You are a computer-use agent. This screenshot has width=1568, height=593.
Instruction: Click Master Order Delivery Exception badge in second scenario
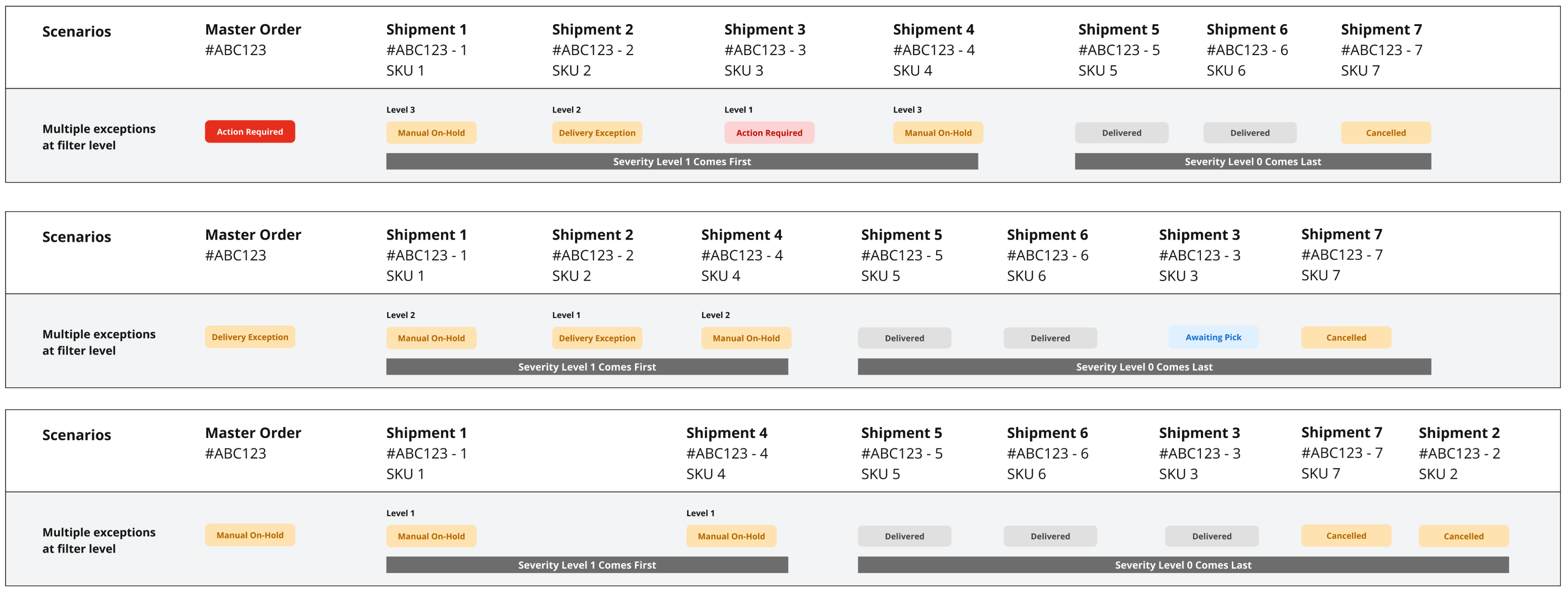tap(250, 337)
